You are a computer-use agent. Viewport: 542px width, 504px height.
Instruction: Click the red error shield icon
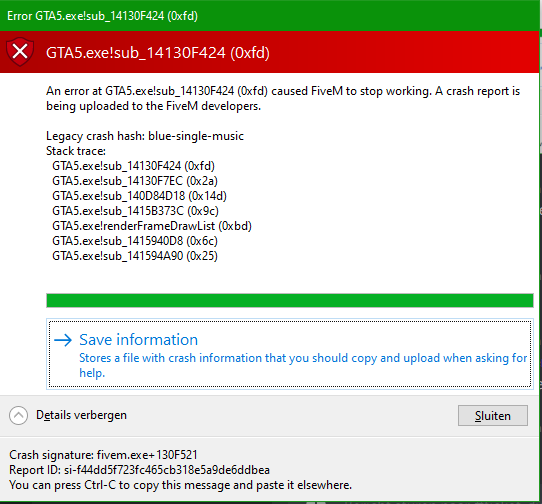[20, 52]
